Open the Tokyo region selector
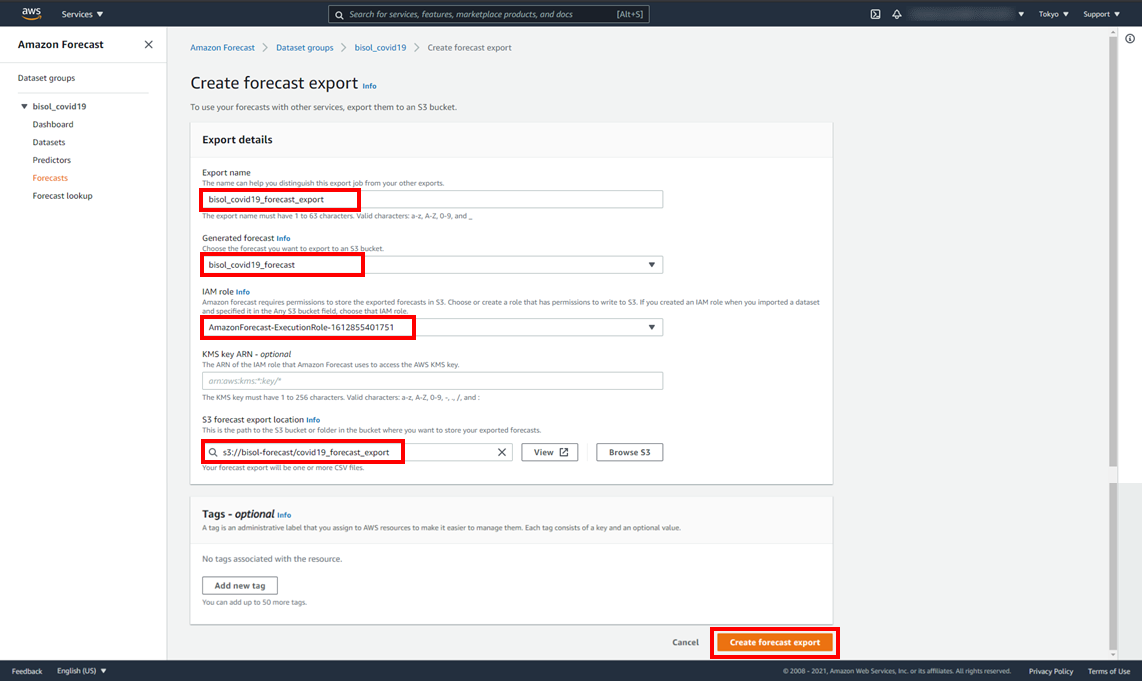1142x681 pixels. coord(1053,14)
